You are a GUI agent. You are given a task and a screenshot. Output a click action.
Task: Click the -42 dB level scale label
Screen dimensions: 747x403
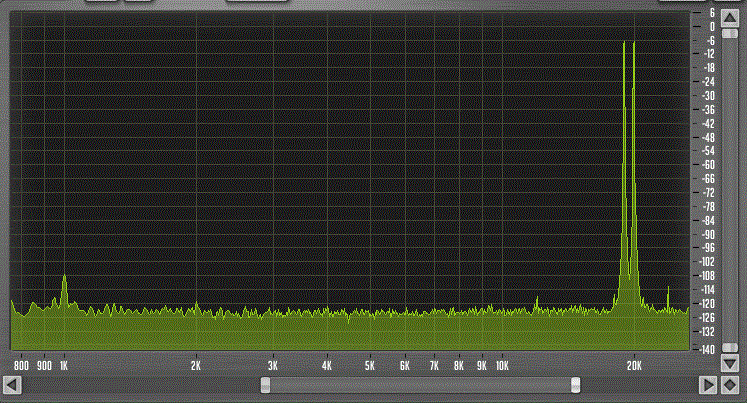click(708, 123)
